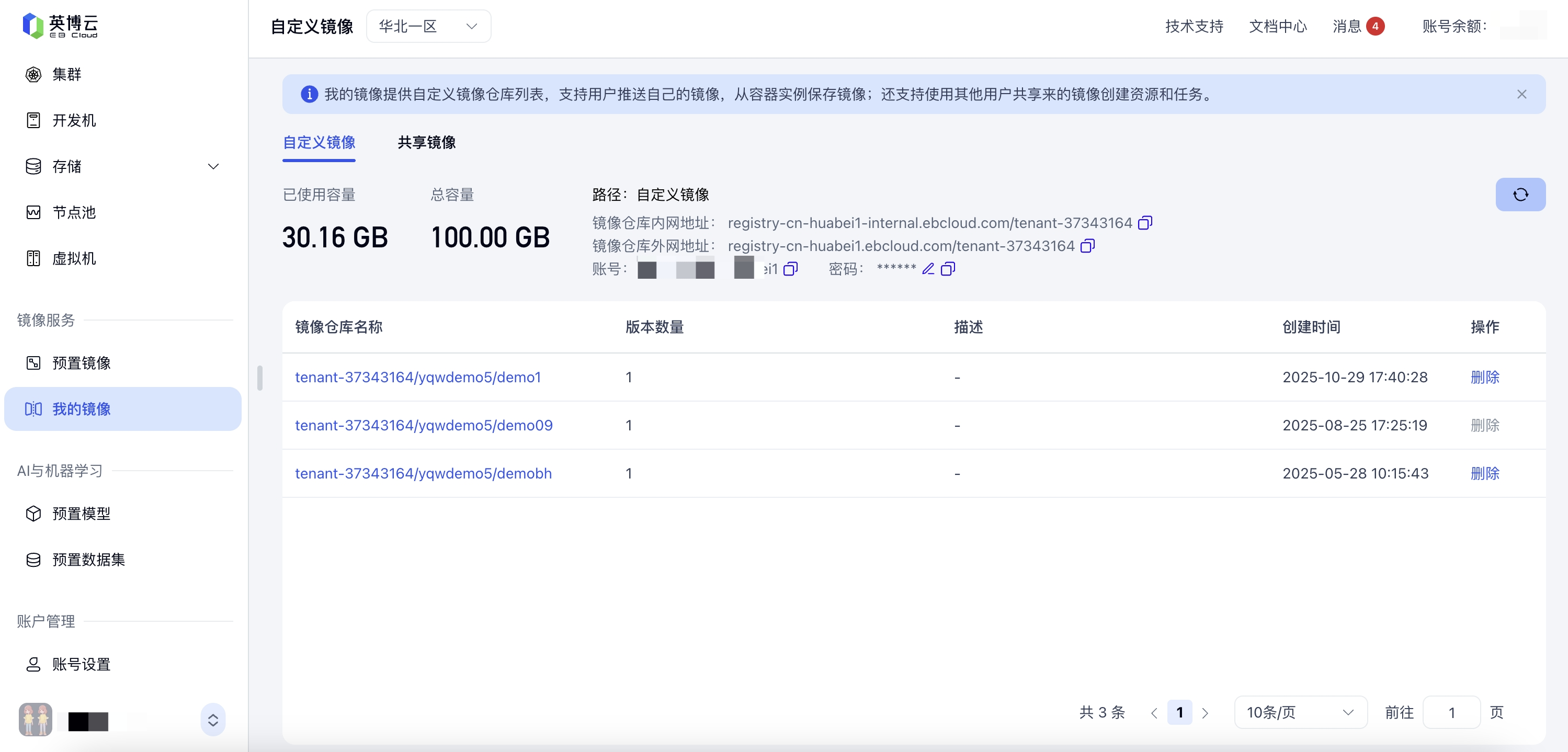
Task: Delete the demobh repository
Action: click(1484, 473)
